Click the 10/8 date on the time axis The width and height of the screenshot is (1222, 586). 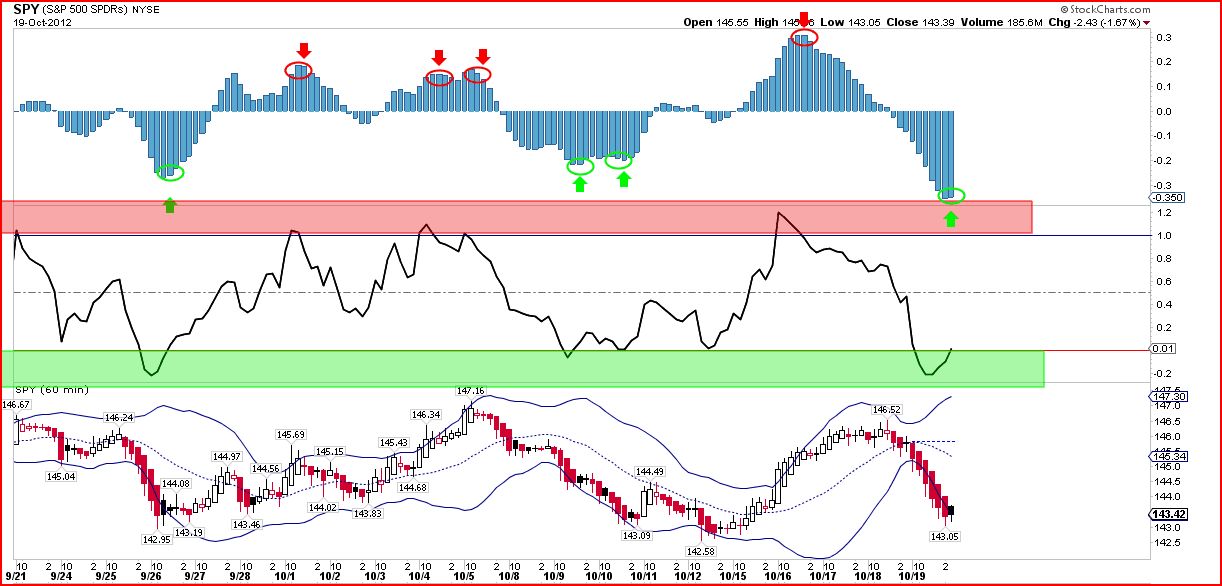(x=508, y=577)
